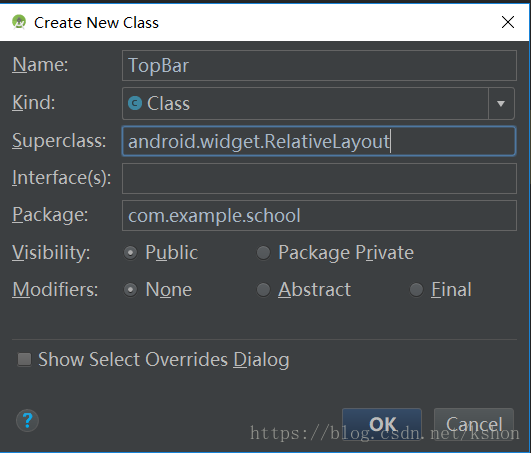Open the help question mark icon
Viewport: 531px width, 453px height.
pyautogui.click(x=27, y=420)
